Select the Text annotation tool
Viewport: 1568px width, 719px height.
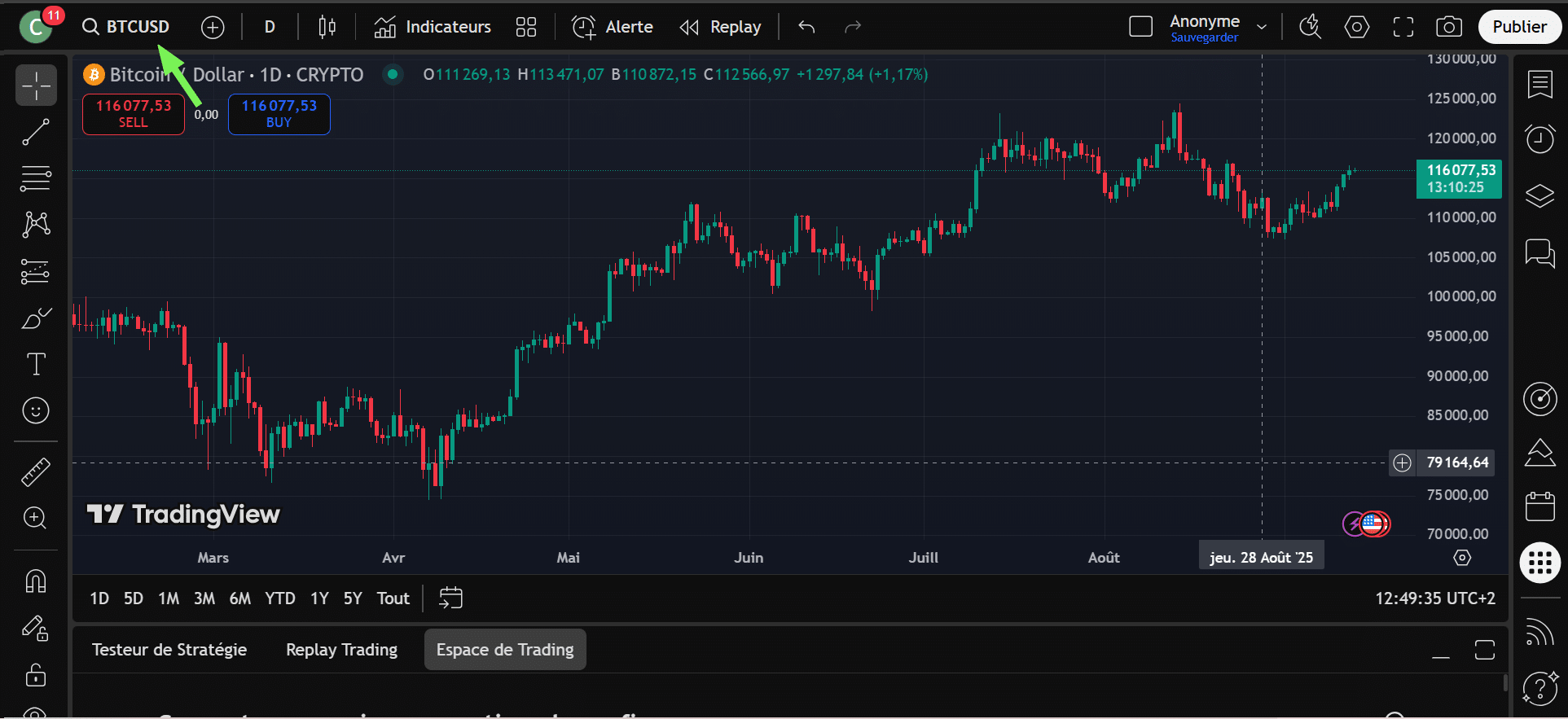click(x=36, y=364)
